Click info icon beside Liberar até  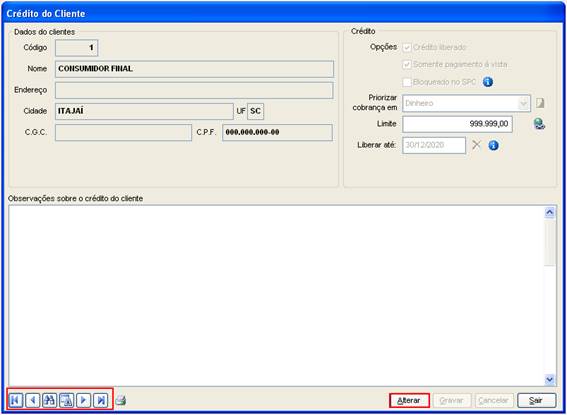click(494, 145)
